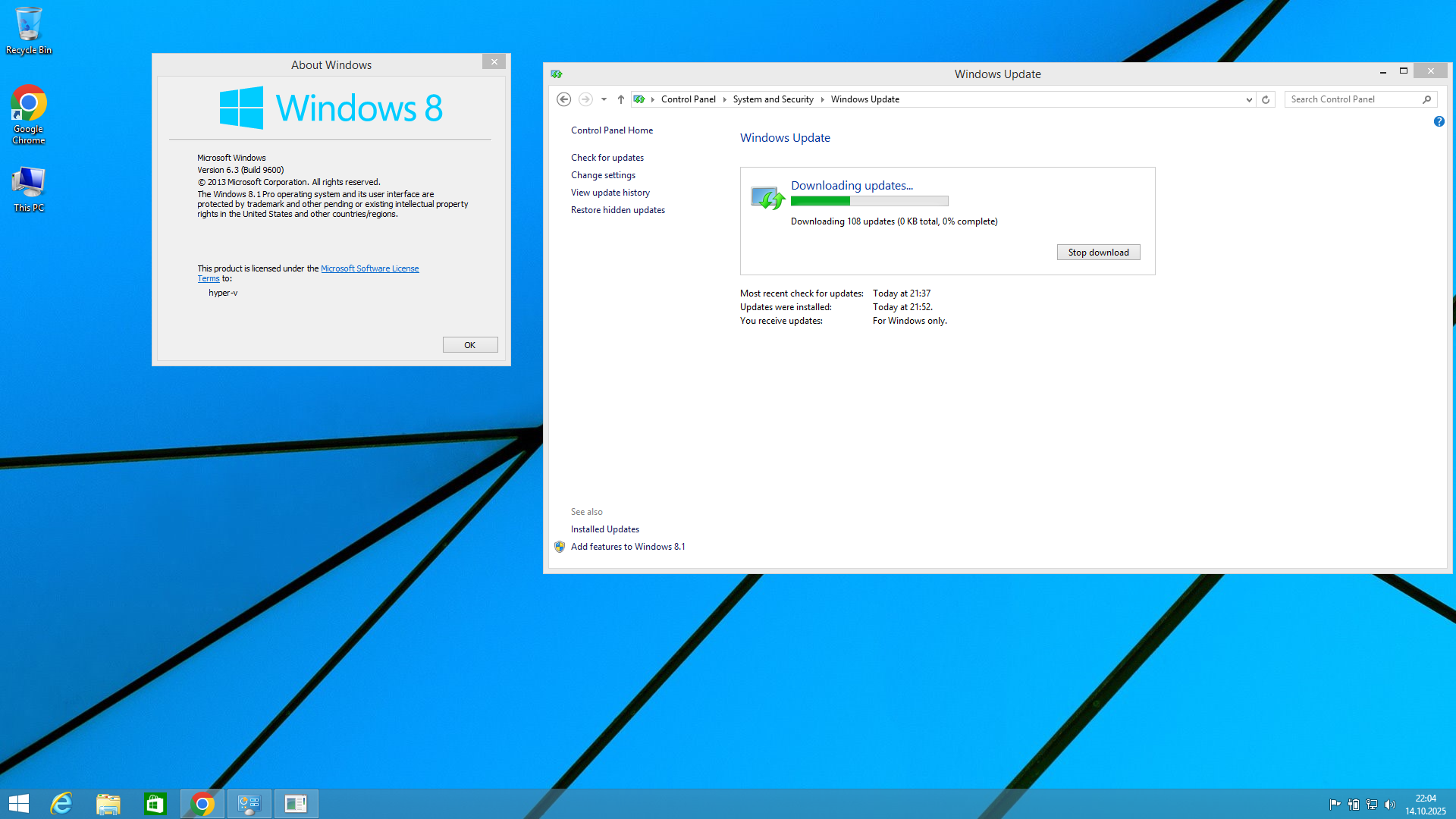Go back in Windows Update window
This screenshot has height=819, width=1456.
tap(563, 99)
